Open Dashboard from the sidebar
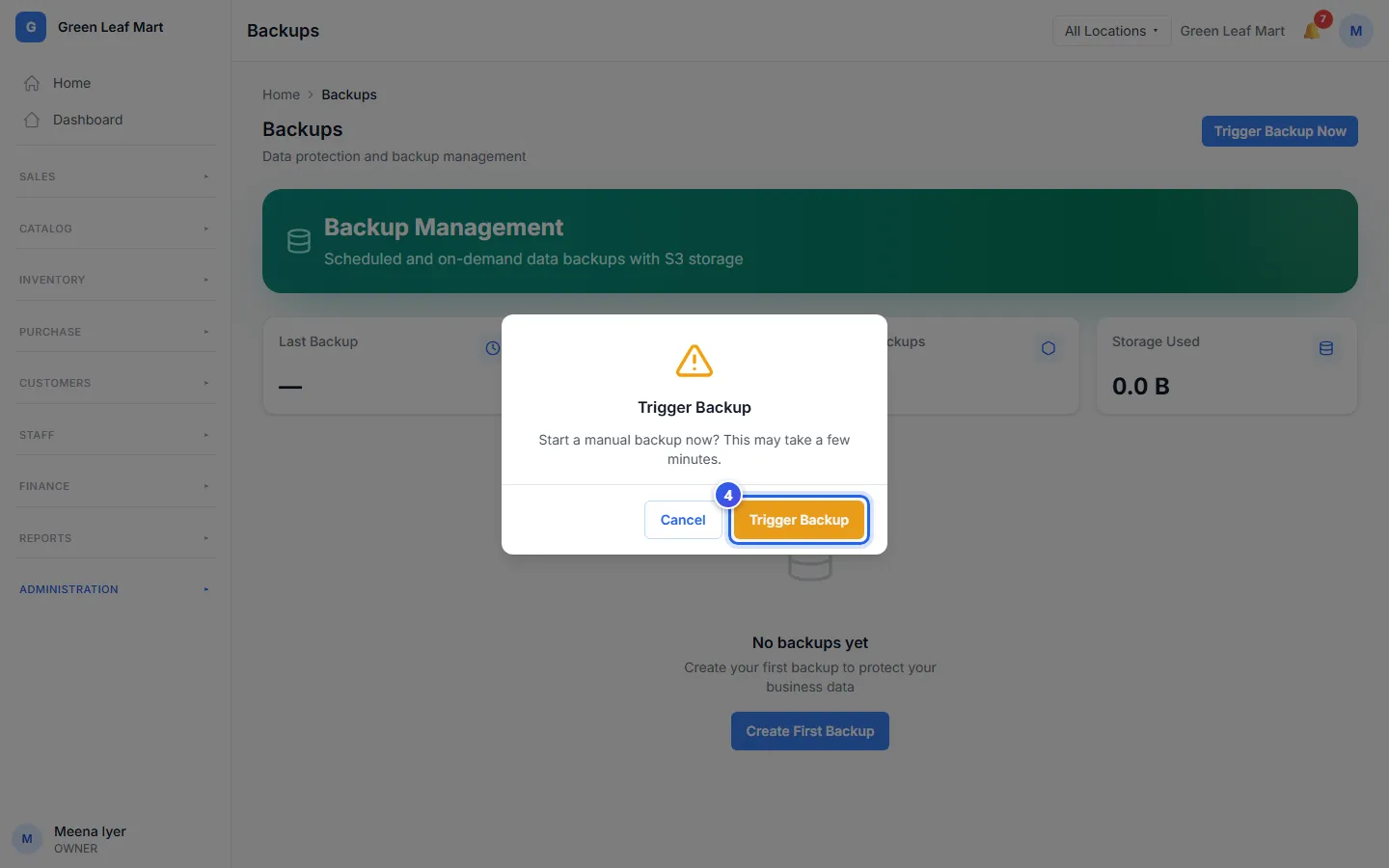 tap(115, 120)
